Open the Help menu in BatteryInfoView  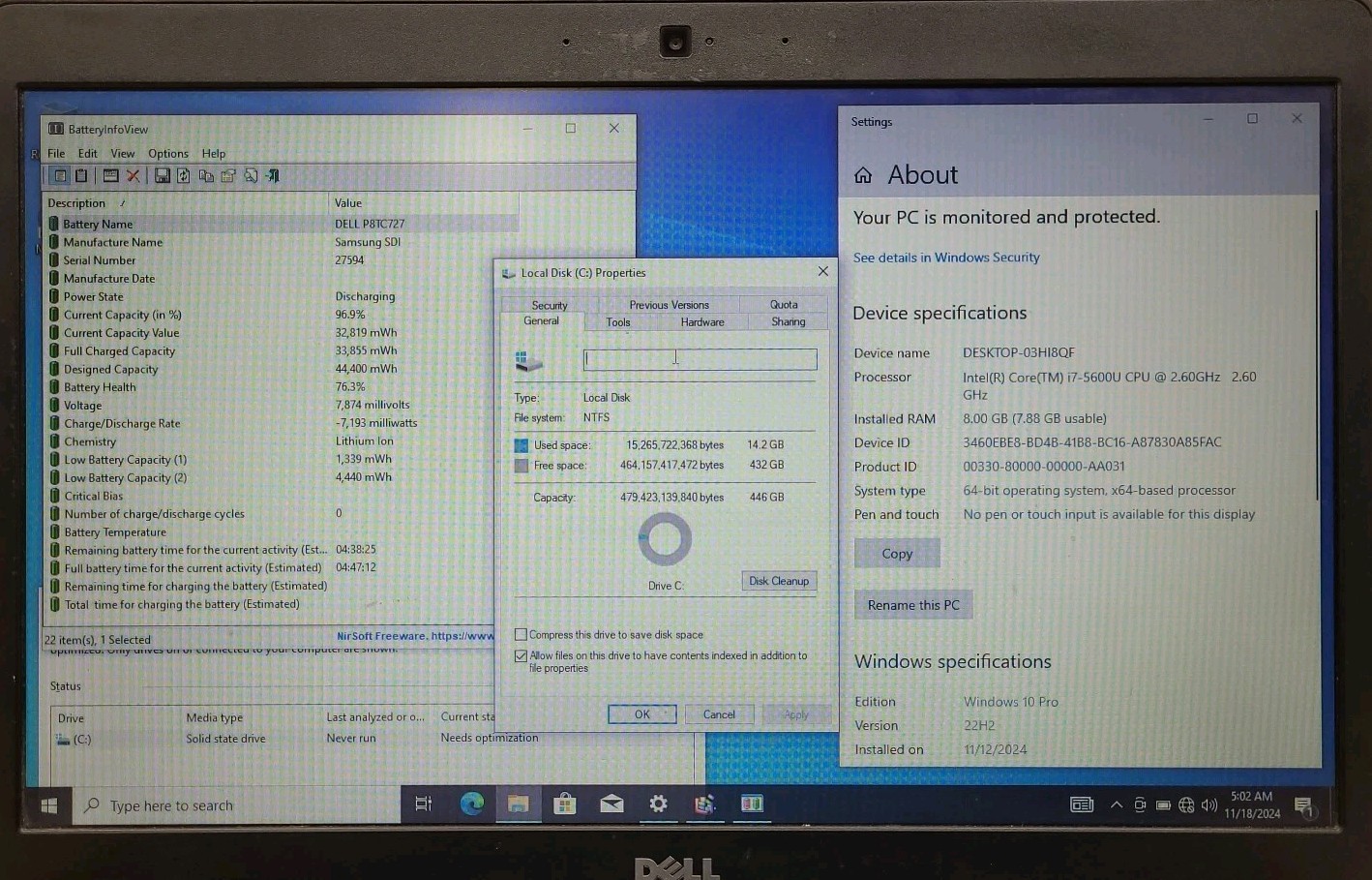214,154
